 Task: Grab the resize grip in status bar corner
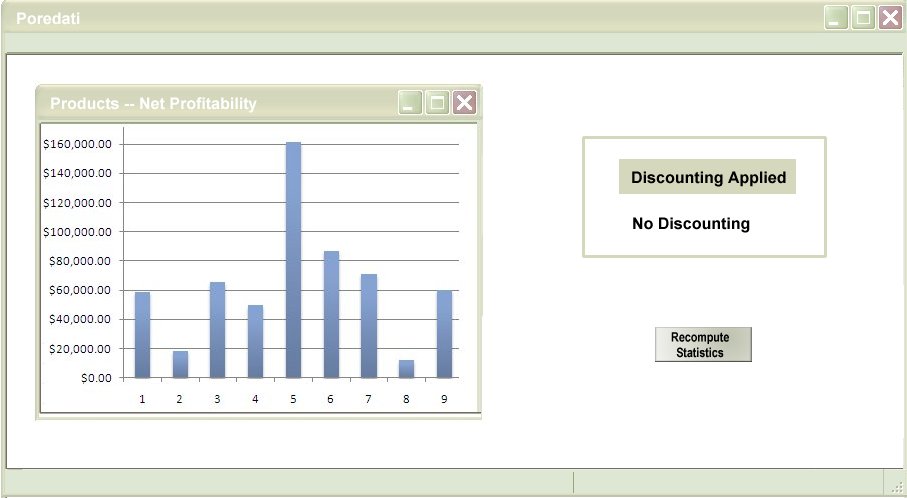click(897, 486)
